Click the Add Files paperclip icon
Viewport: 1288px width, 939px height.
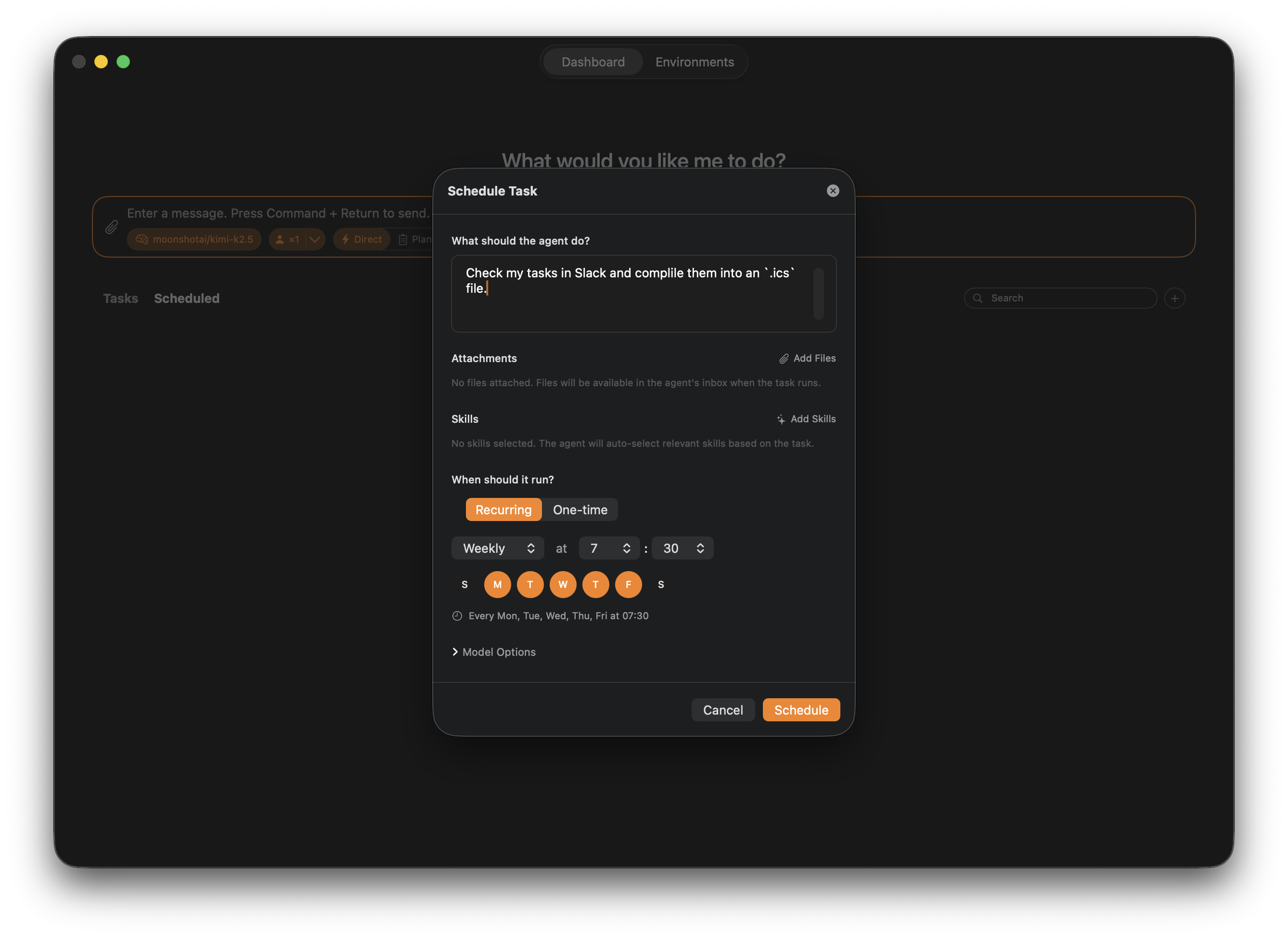[783, 358]
